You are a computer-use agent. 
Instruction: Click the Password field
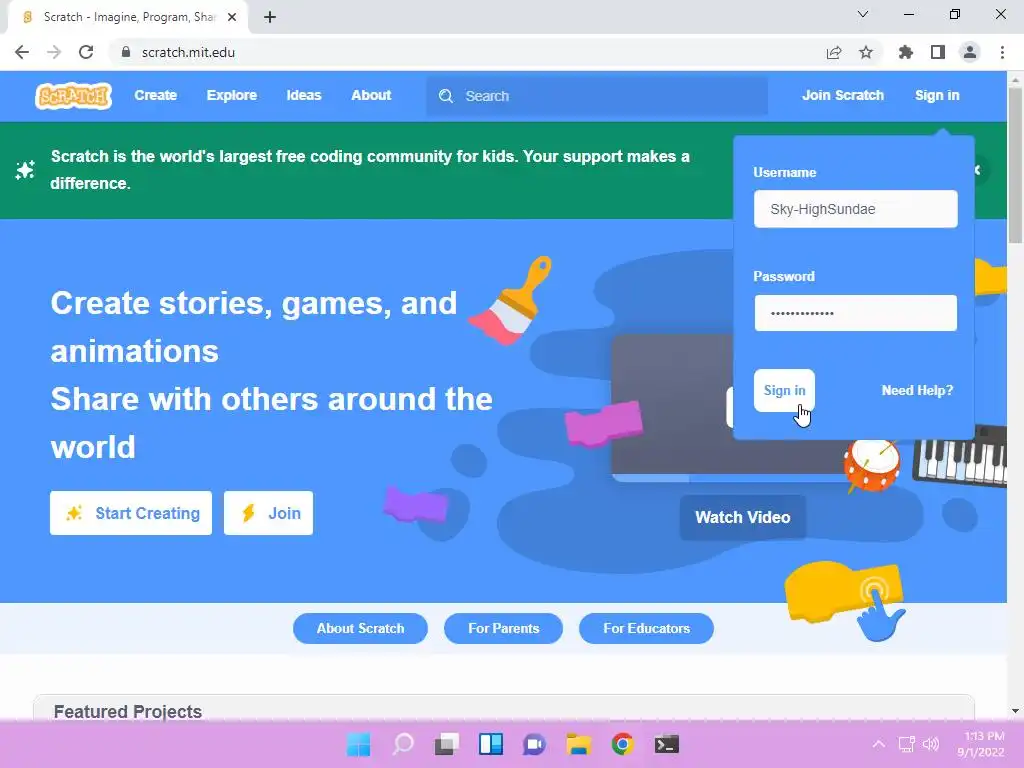pos(856,313)
